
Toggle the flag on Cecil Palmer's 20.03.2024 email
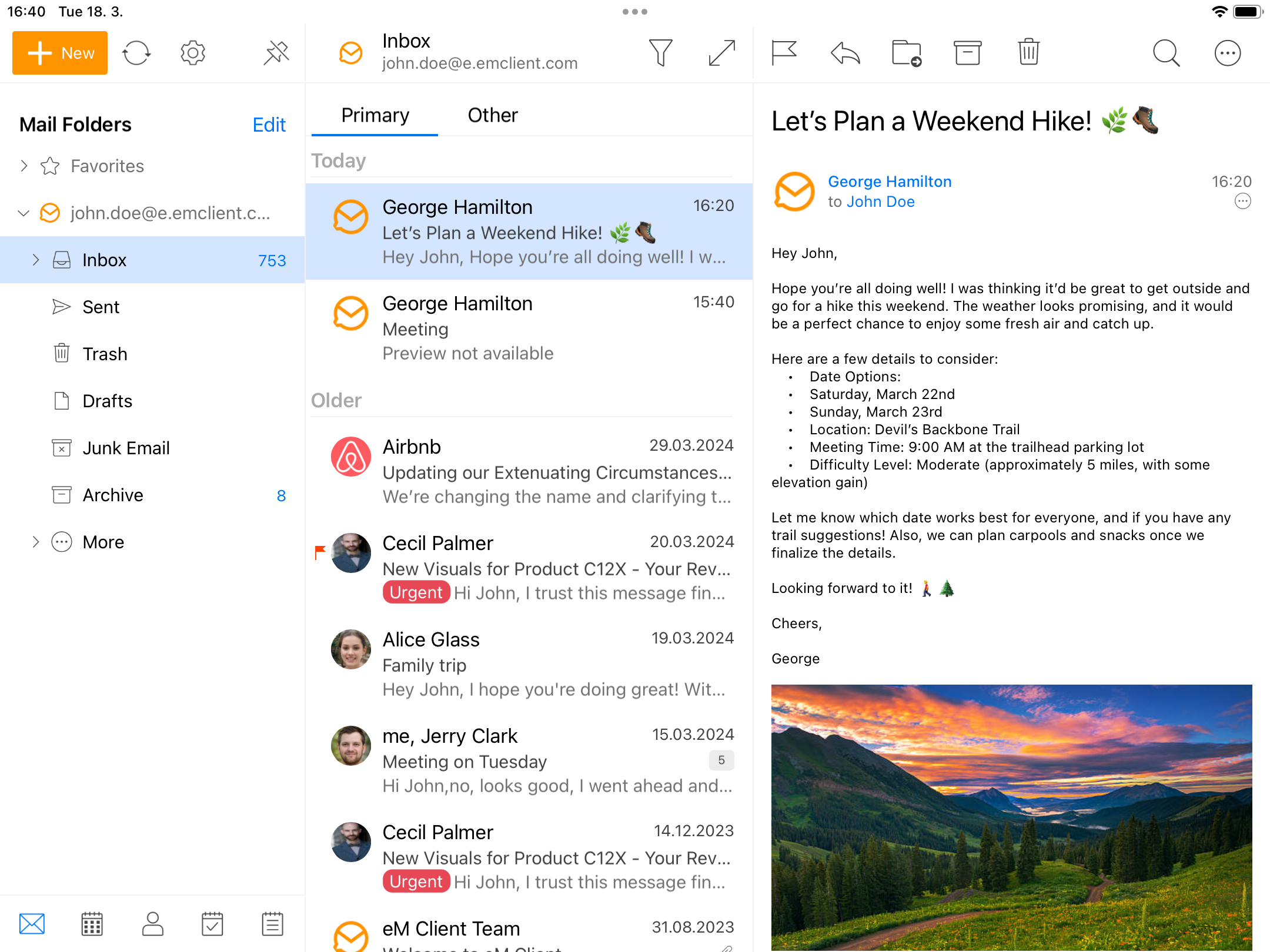click(x=320, y=552)
